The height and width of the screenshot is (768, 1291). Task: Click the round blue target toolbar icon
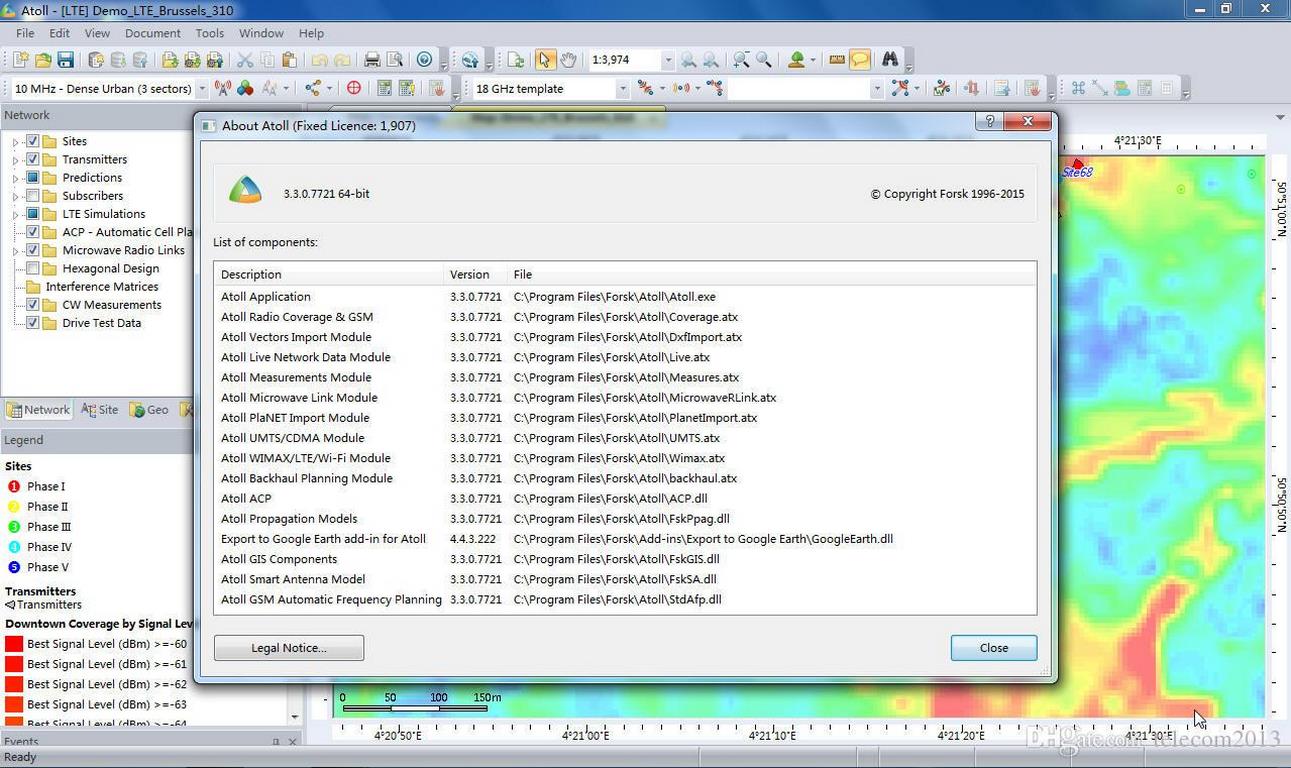(424, 60)
